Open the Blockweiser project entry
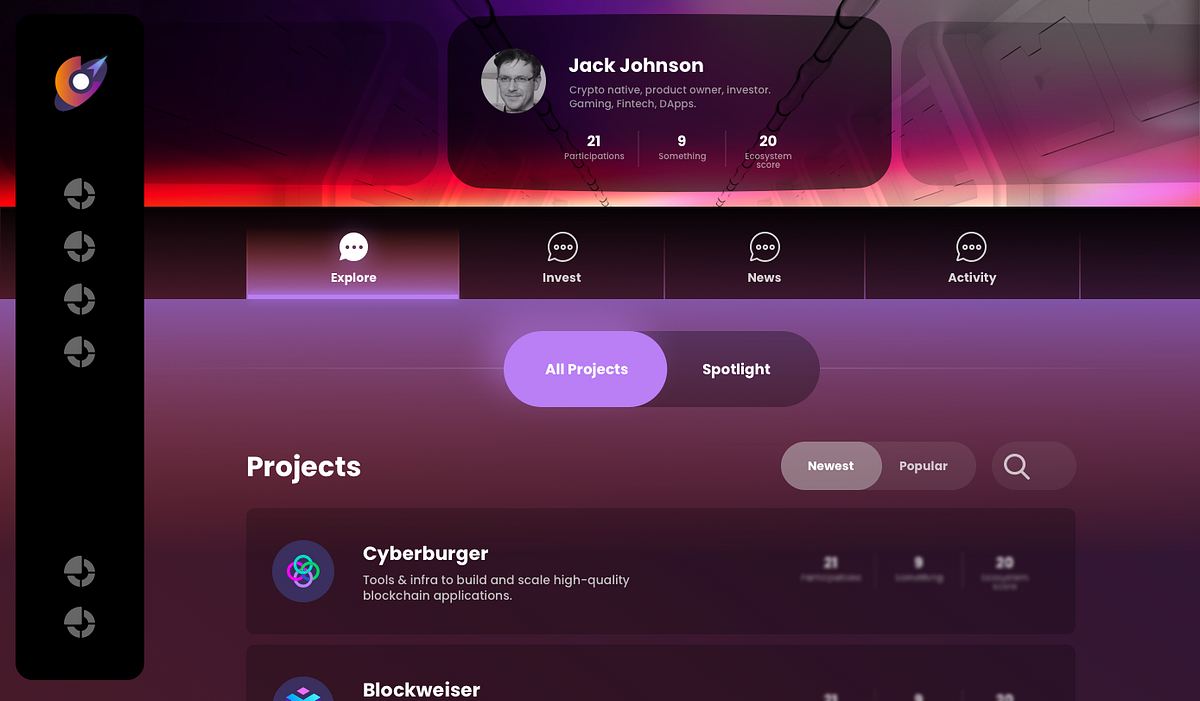This screenshot has height=701, width=1200. [661, 673]
